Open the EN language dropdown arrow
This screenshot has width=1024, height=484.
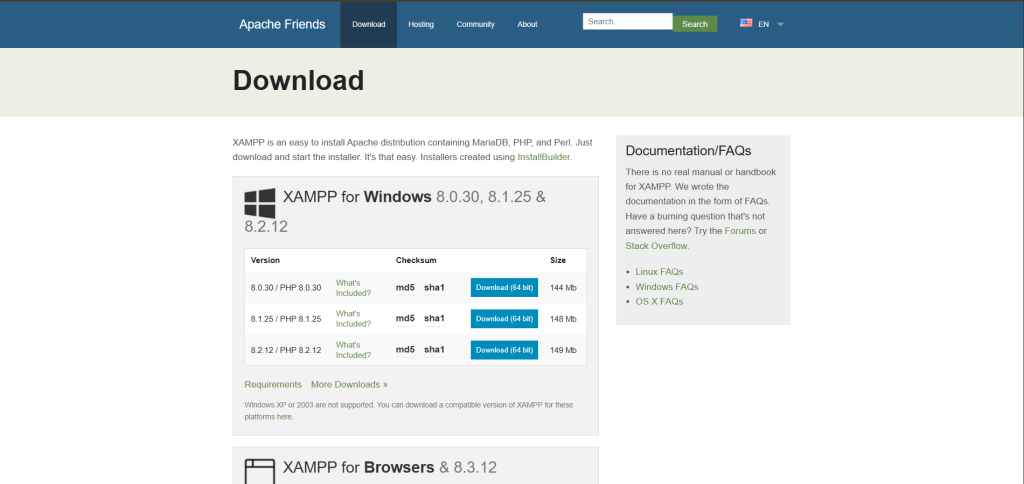tap(780, 25)
